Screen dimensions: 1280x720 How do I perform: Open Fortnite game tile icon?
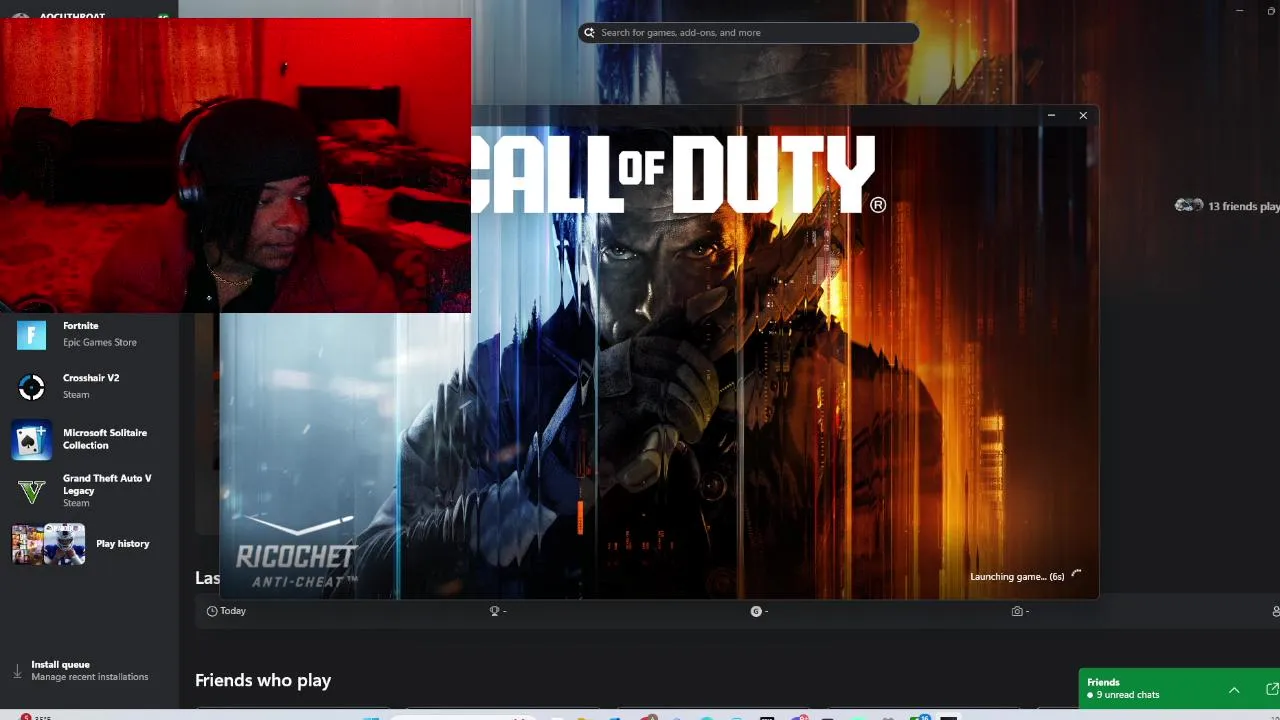[32, 334]
